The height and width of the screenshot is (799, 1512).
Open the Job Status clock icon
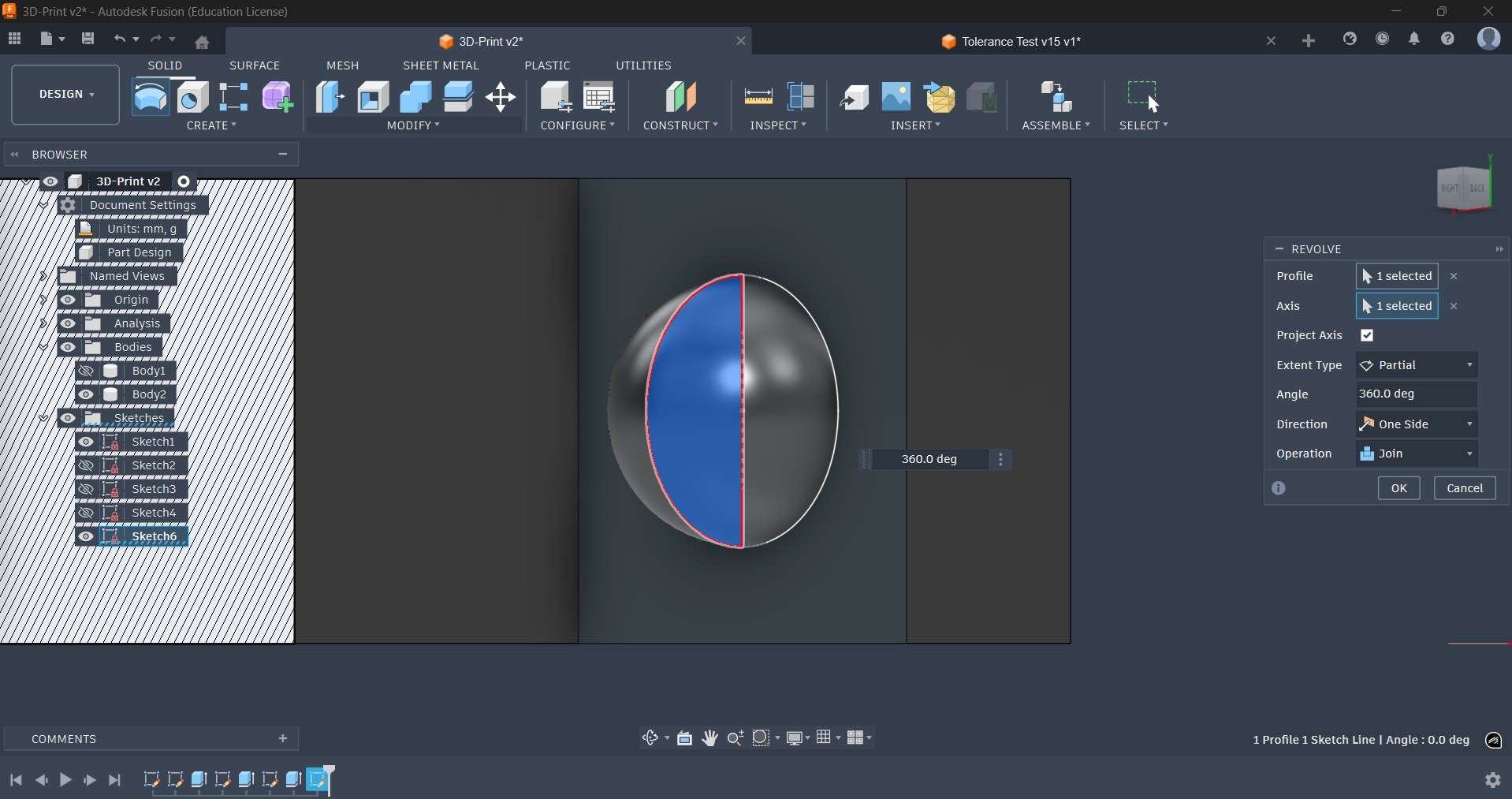pos(1383,39)
